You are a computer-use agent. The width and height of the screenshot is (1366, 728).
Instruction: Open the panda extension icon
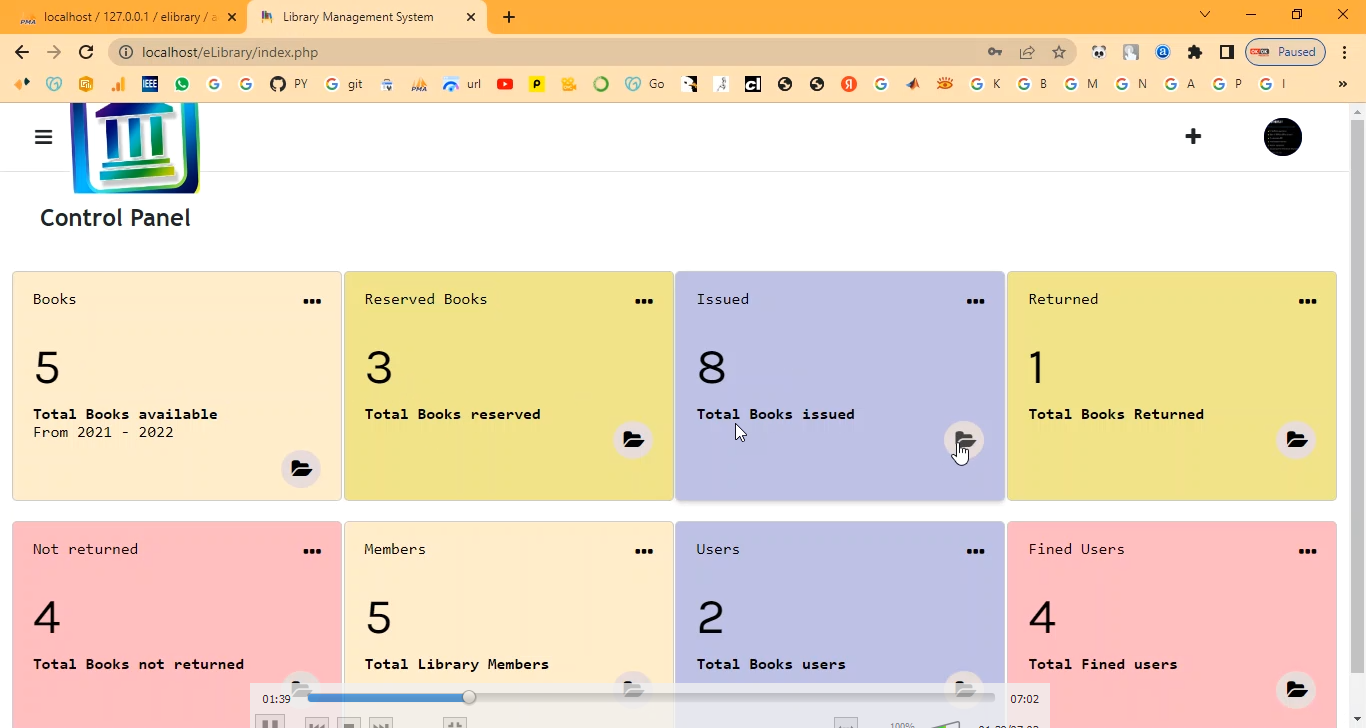pos(1099,52)
